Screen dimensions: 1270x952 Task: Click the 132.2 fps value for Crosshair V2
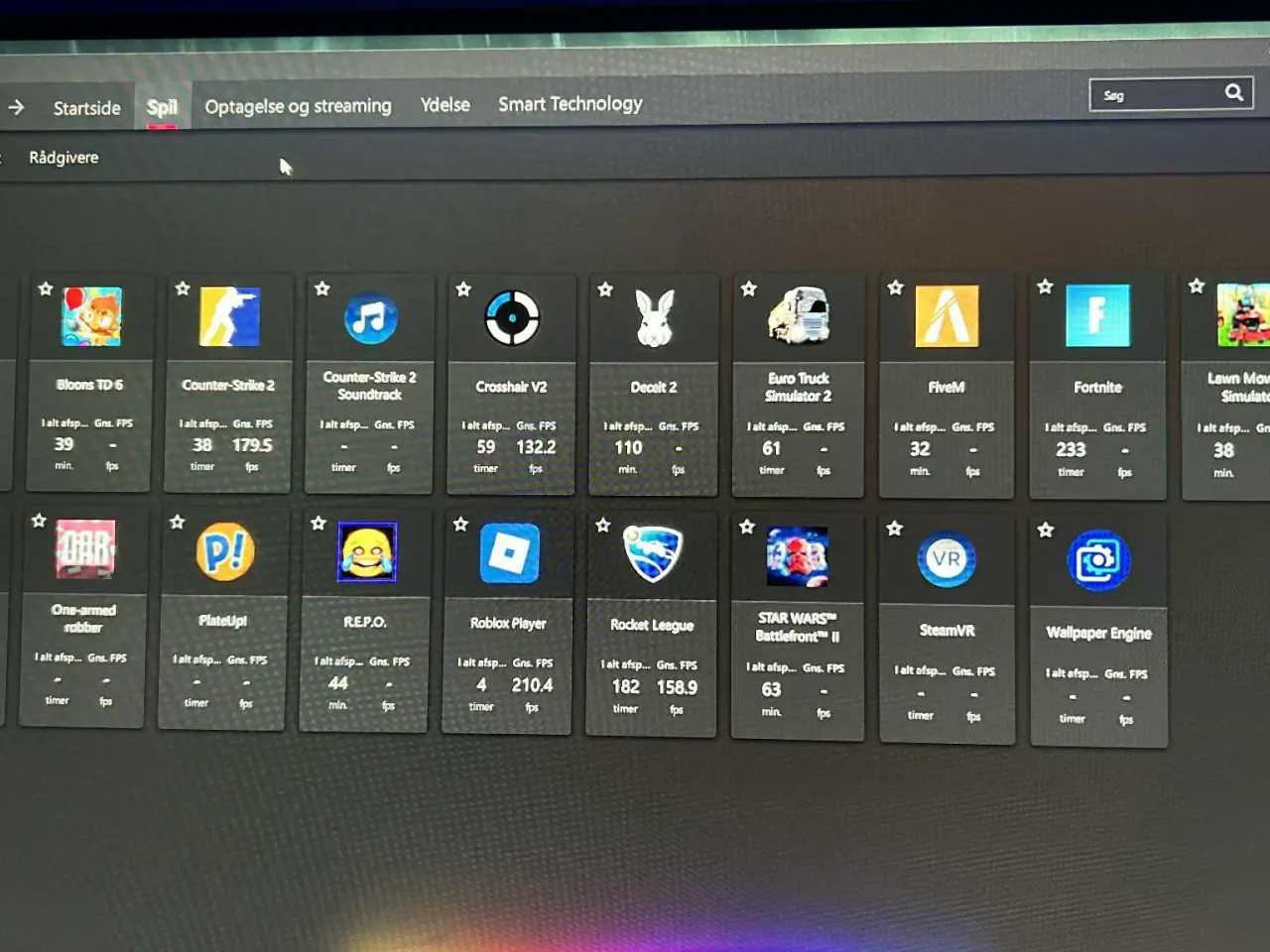(x=536, y=447)
